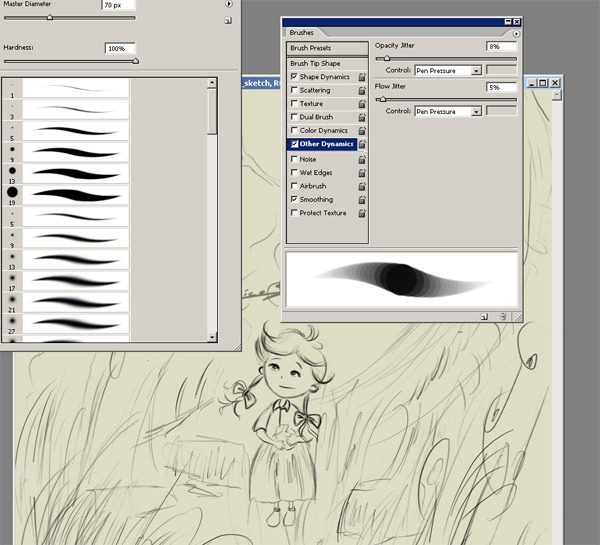The height and width of the screenshot is (545, 600).
Task: Click lock icon beside Smoothing
Action: tap(362, 199)
